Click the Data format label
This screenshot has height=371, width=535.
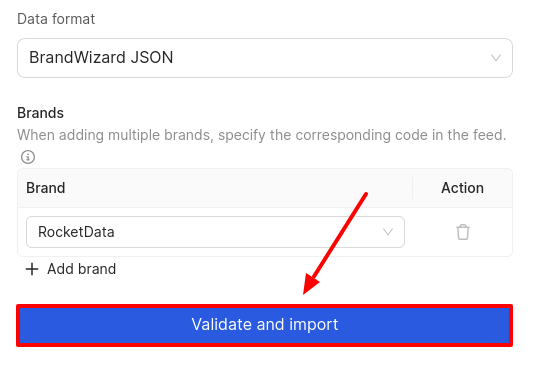coord(56,19)
